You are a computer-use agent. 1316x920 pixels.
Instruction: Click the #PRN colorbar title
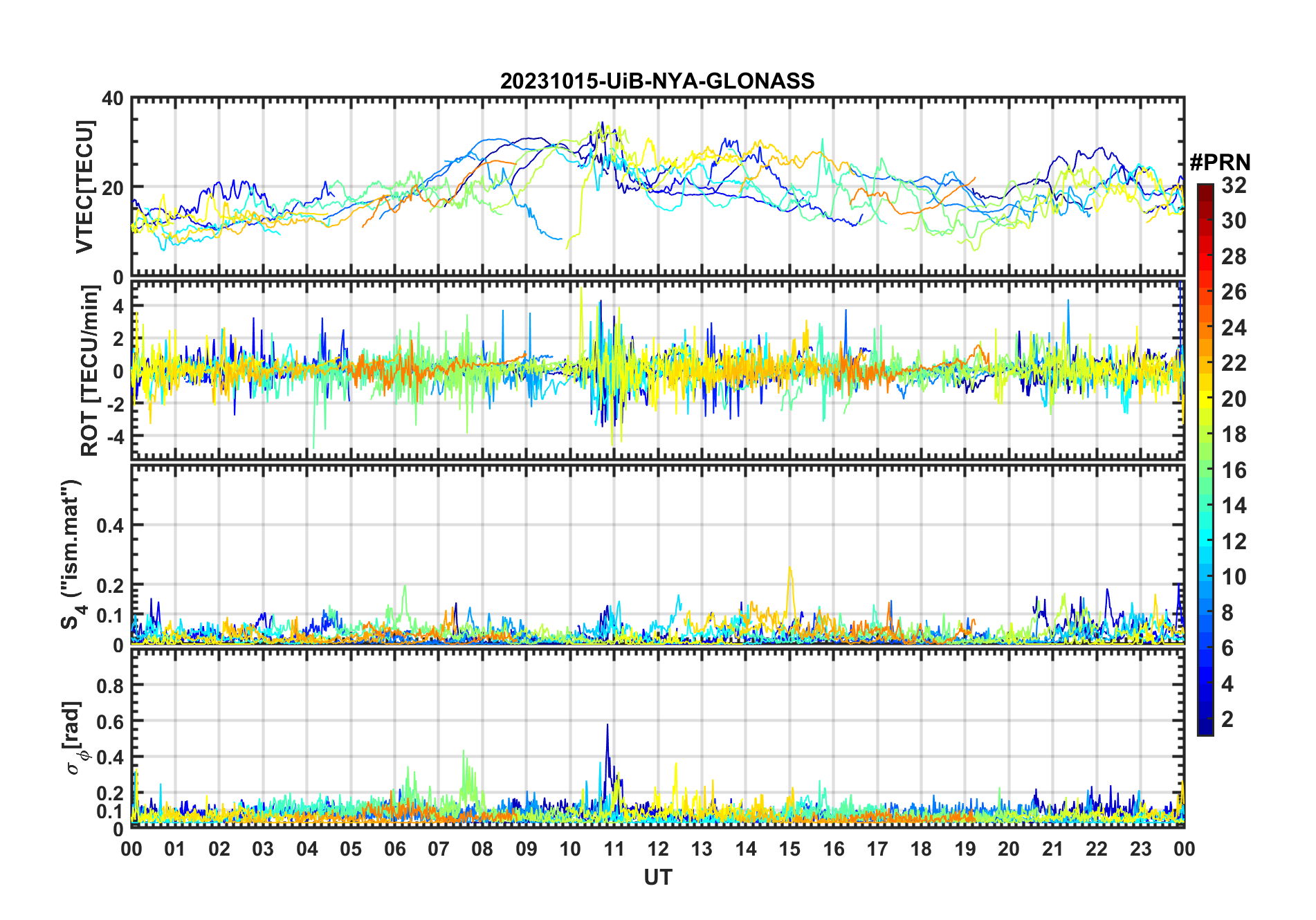1220,162
